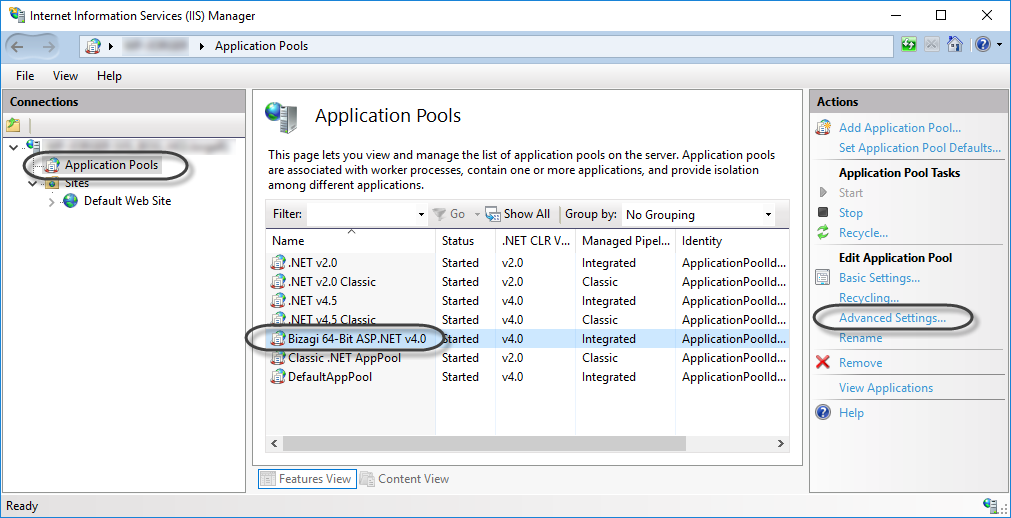1011x518 pixels.
Task: Click the DefaultAppPool name text
Action: tap(330, 377)
